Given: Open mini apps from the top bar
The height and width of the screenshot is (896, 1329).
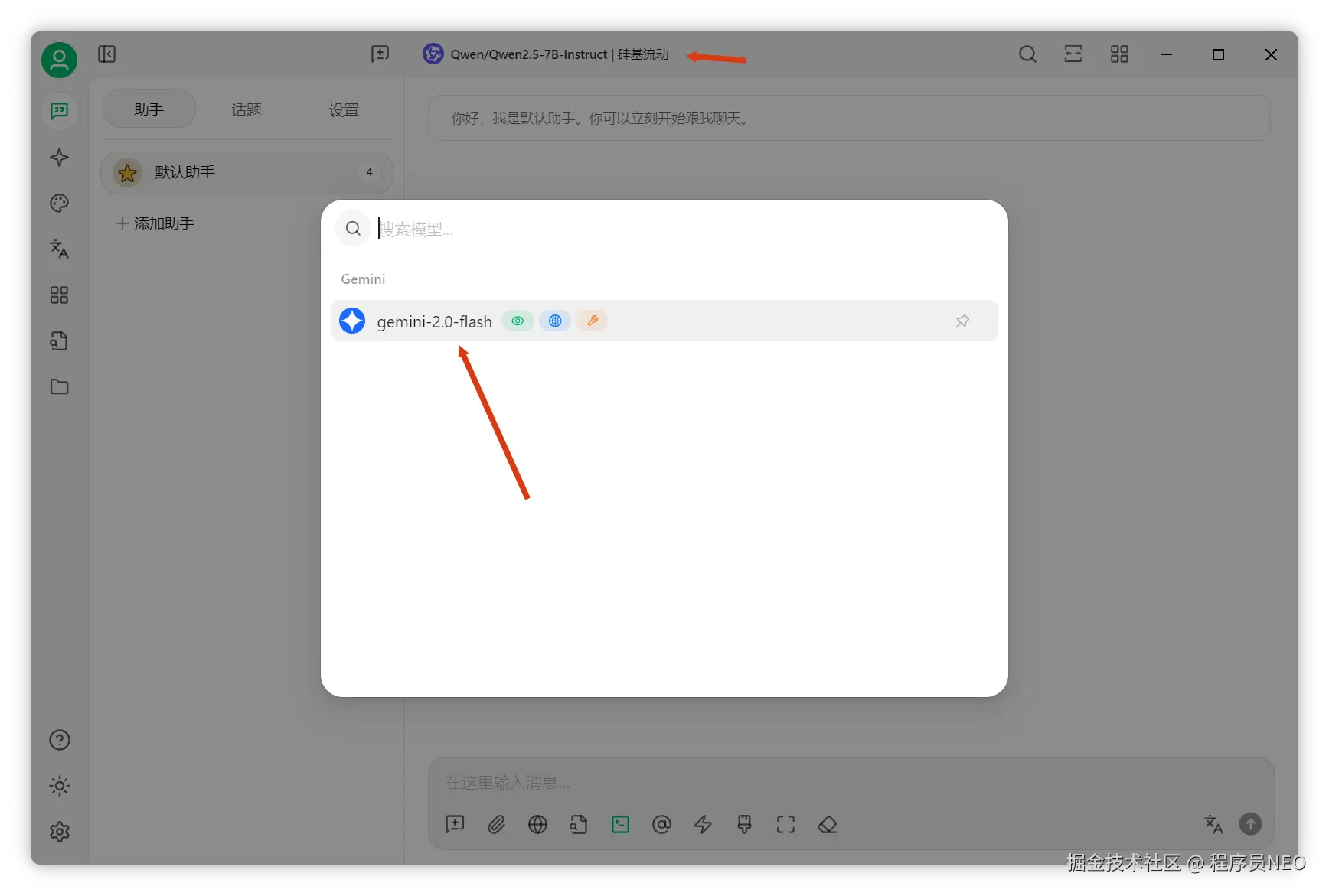Looking at the screenshot, I should pyautogui.click(x=1119, y=54).
